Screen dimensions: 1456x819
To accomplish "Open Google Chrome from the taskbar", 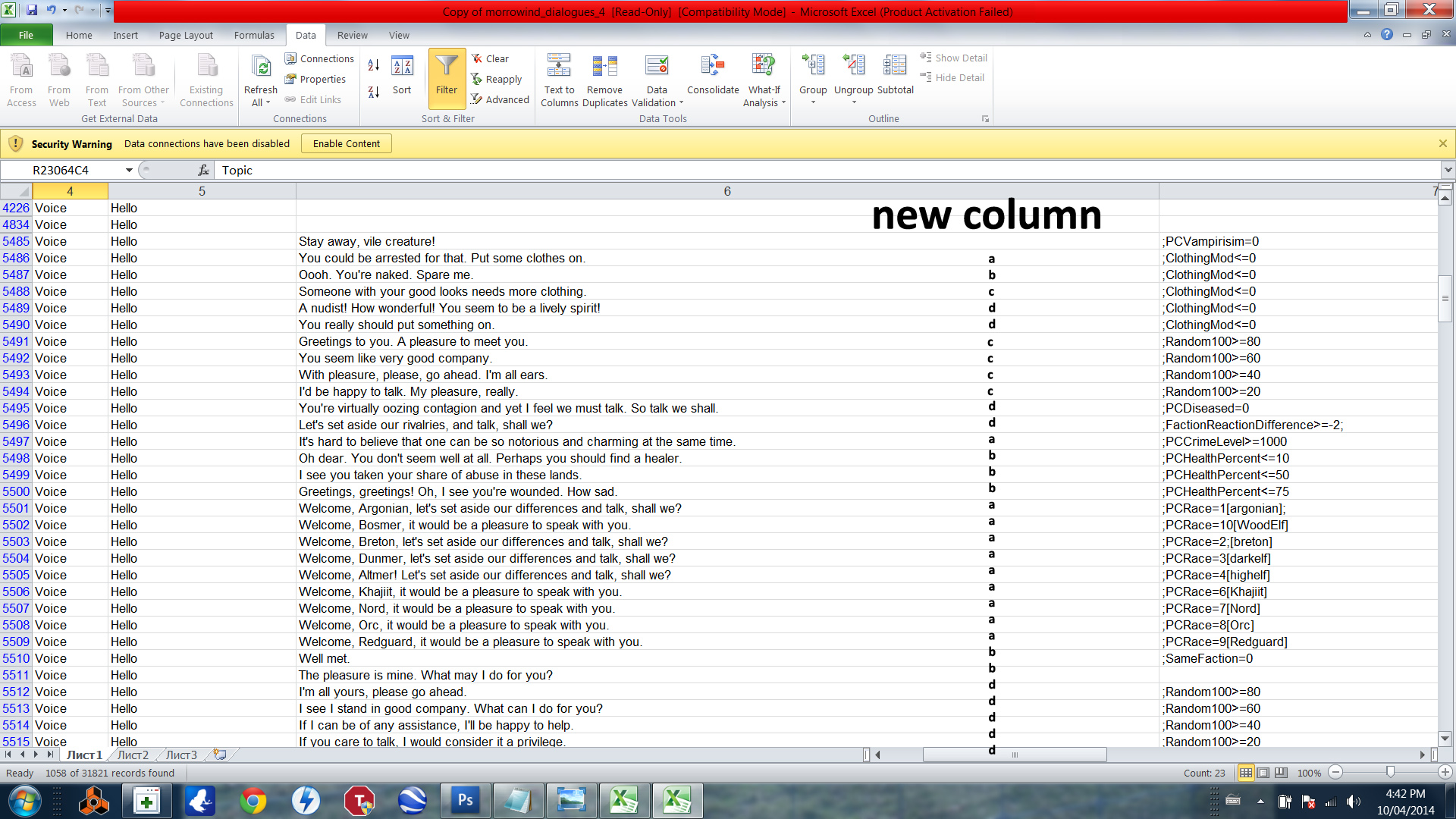I will (253, 800).
